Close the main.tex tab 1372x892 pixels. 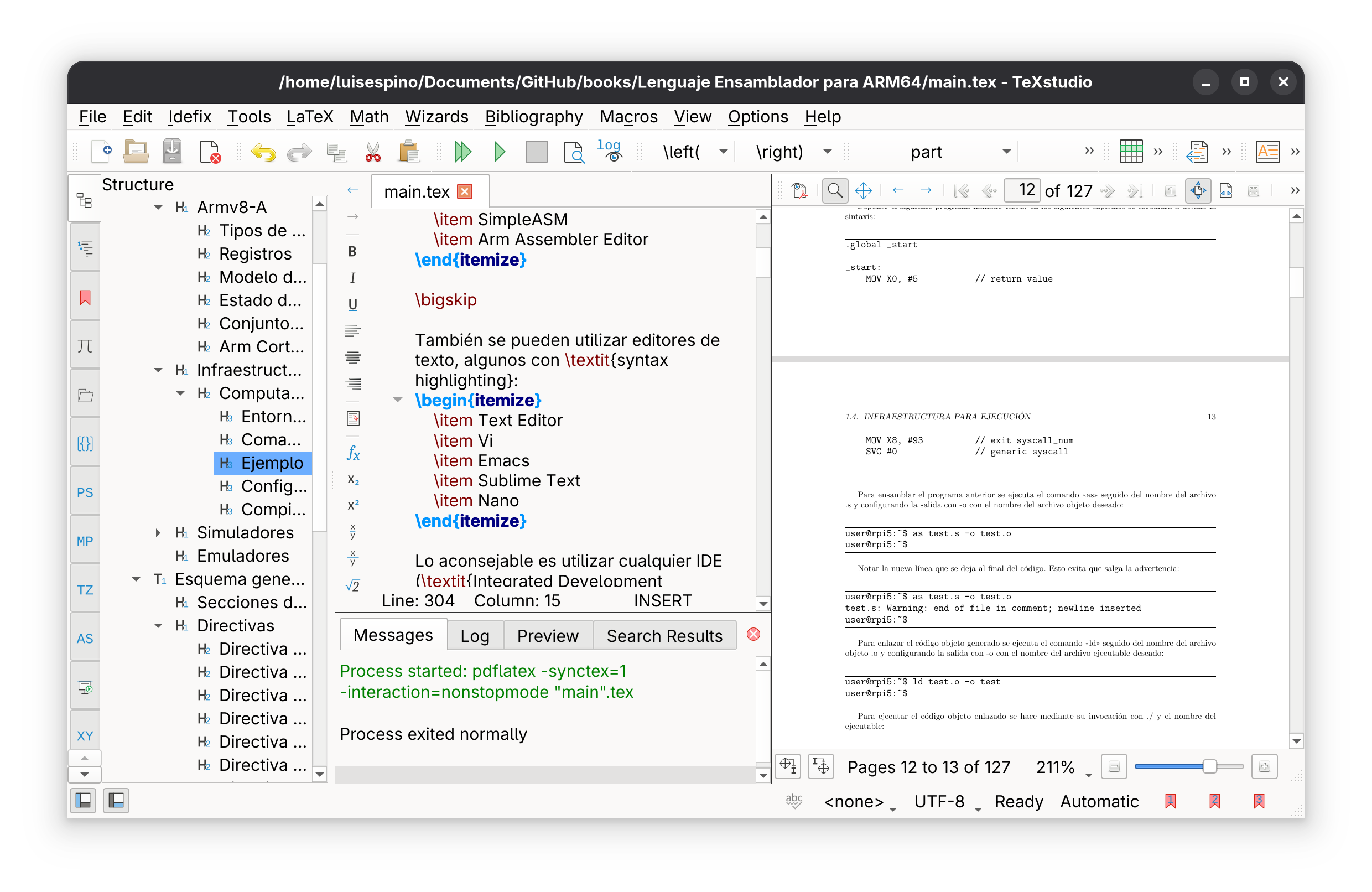coord(464,191)
